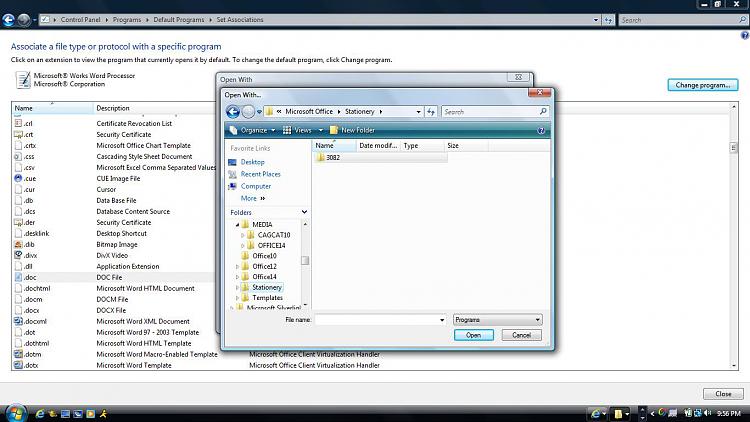750x422 pixels.
Task: Click the dialog's Search field
Action: [x=495, y=111]
